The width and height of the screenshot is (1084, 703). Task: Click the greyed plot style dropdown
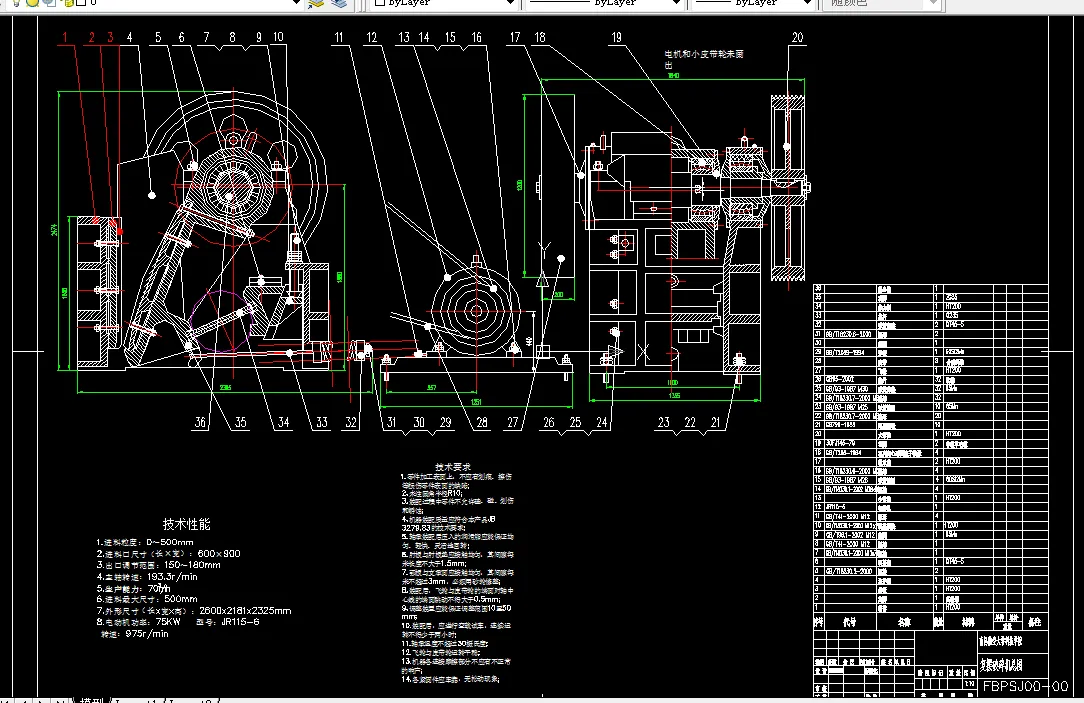[881, 3]
